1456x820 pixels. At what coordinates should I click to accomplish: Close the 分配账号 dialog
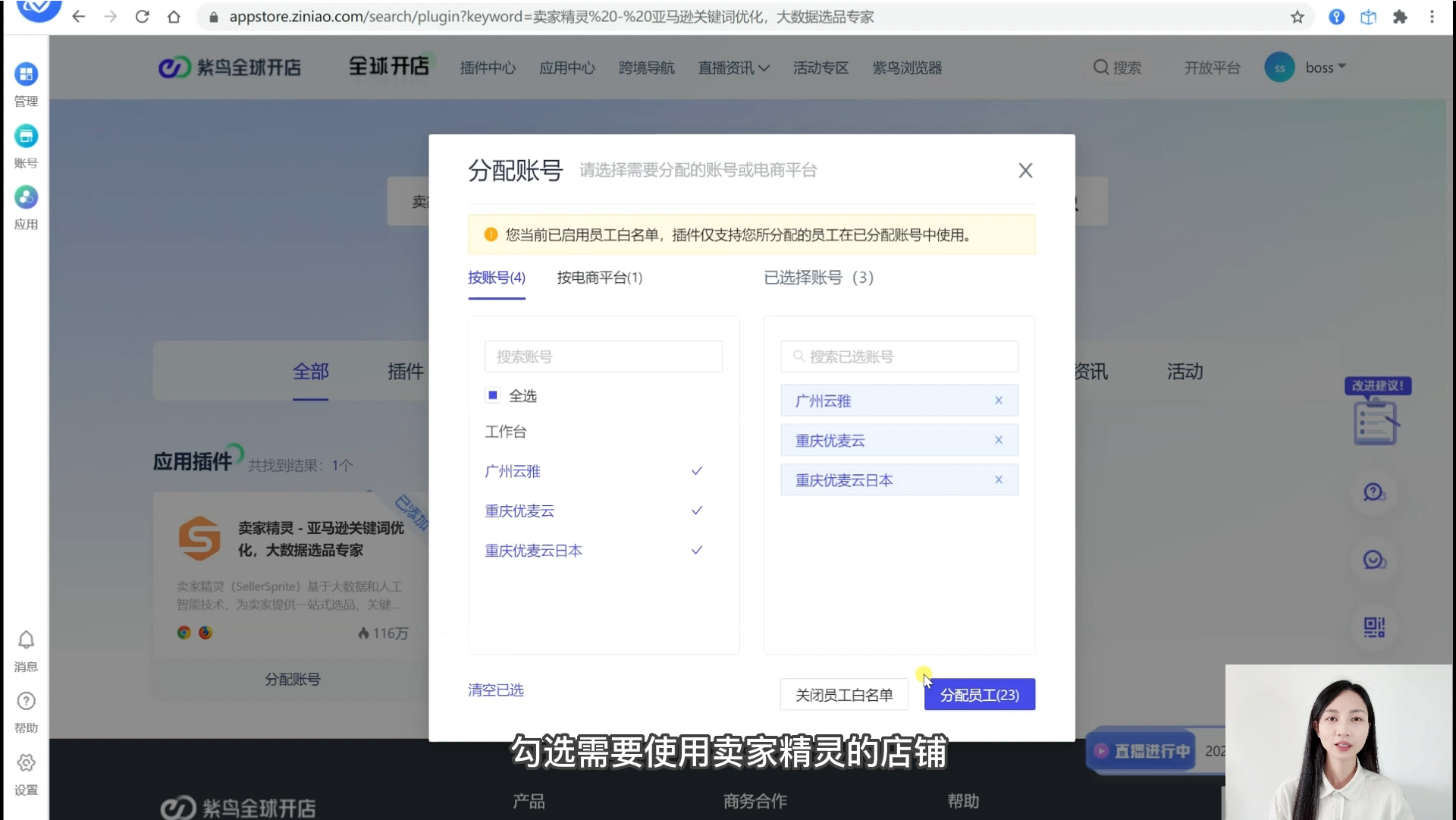tap(1025, 171)
